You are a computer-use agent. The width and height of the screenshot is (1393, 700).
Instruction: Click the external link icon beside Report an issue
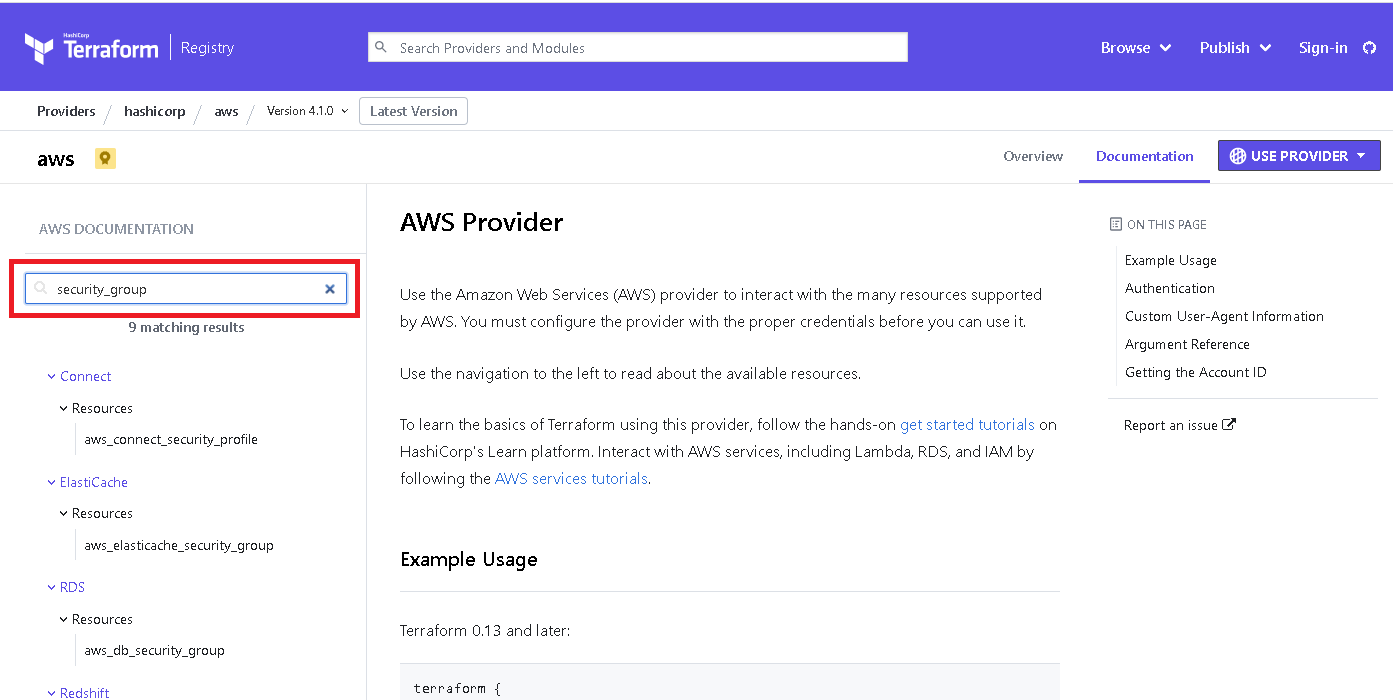click(1230, 424)
